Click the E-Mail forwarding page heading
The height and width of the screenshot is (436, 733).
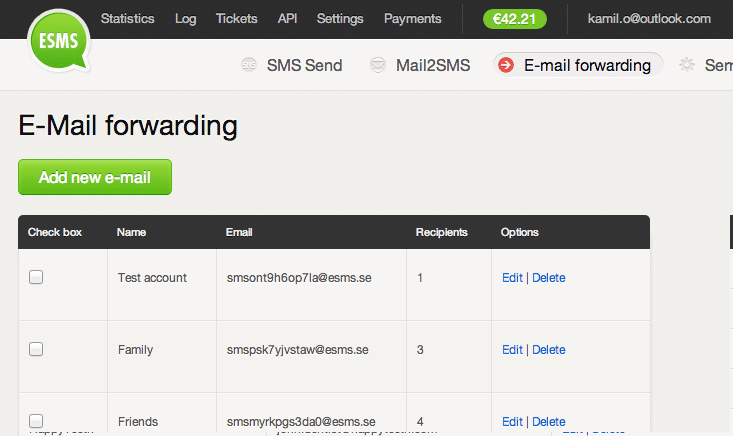click(128, 126)
